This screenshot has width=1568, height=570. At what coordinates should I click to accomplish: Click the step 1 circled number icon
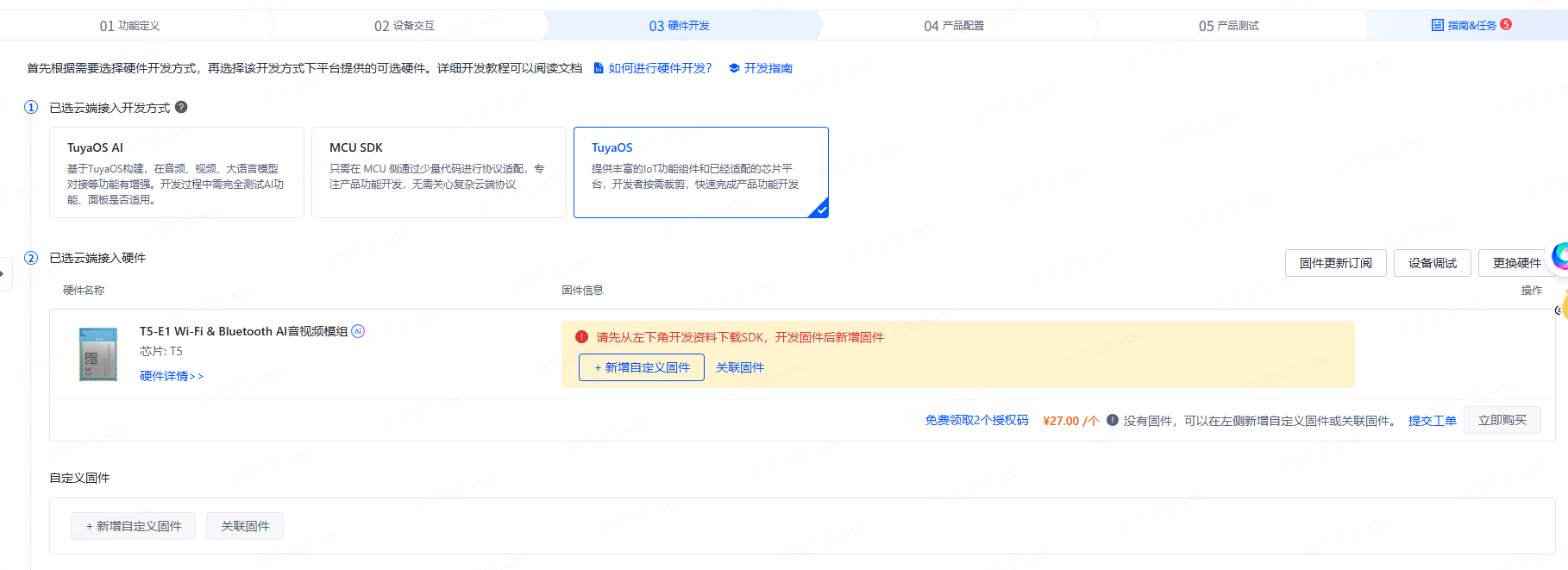[x=31, y=107]
